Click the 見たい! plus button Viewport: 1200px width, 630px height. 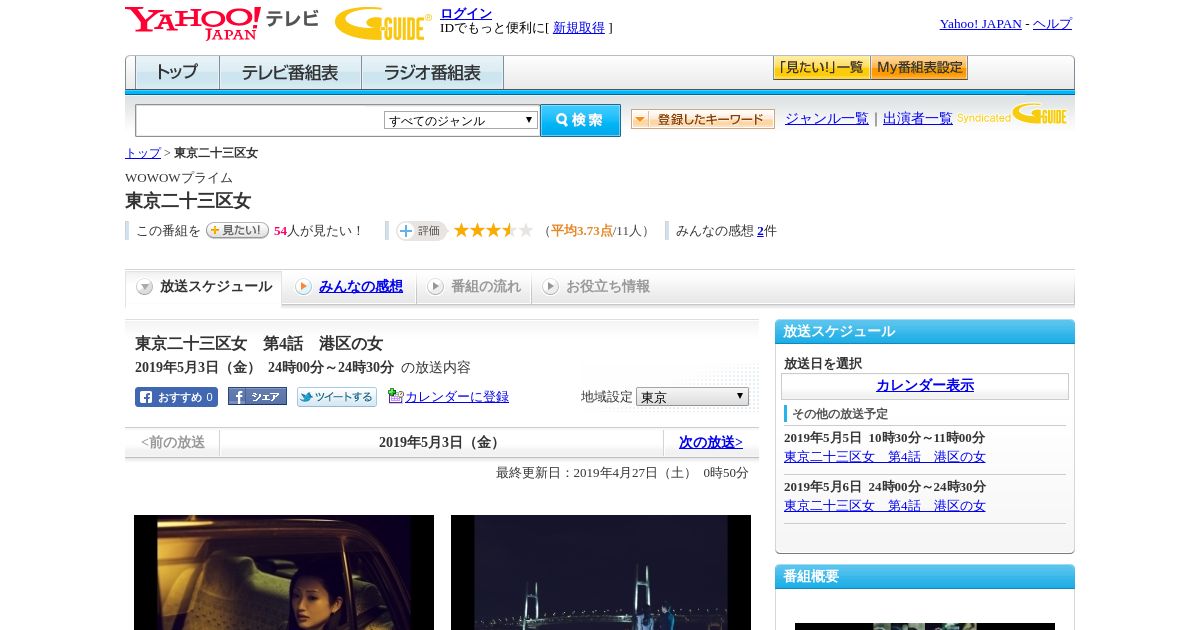237,230
